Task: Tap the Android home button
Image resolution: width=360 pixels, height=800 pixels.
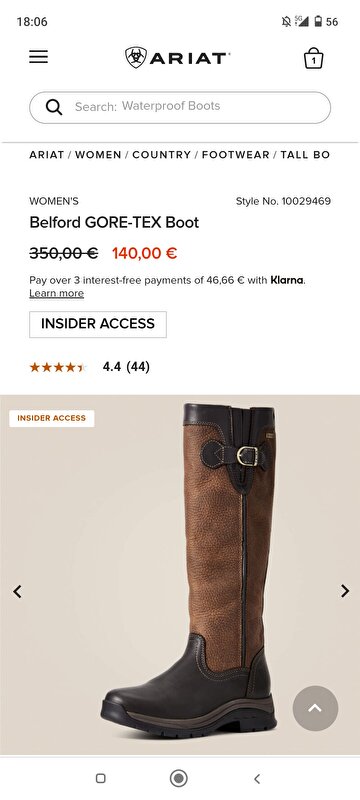Action: [x=178, y=778]
